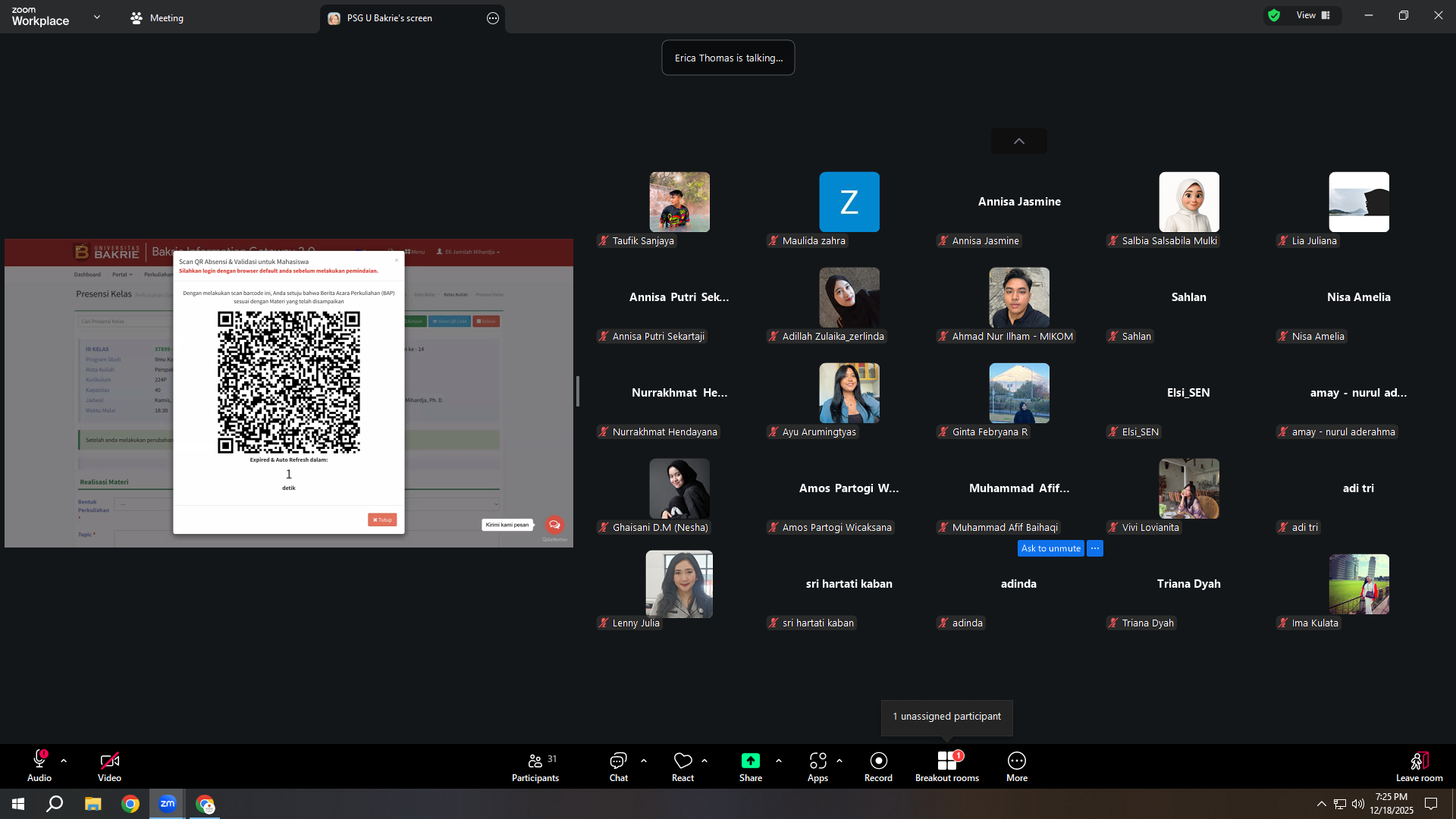Click the Zoom taskbar icon

point(168,804)
